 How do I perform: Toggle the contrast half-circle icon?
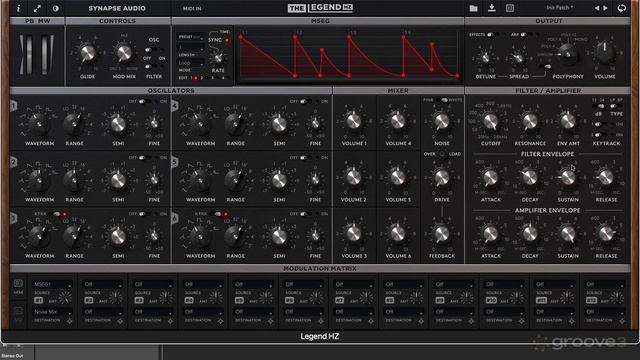coord(56,8)
